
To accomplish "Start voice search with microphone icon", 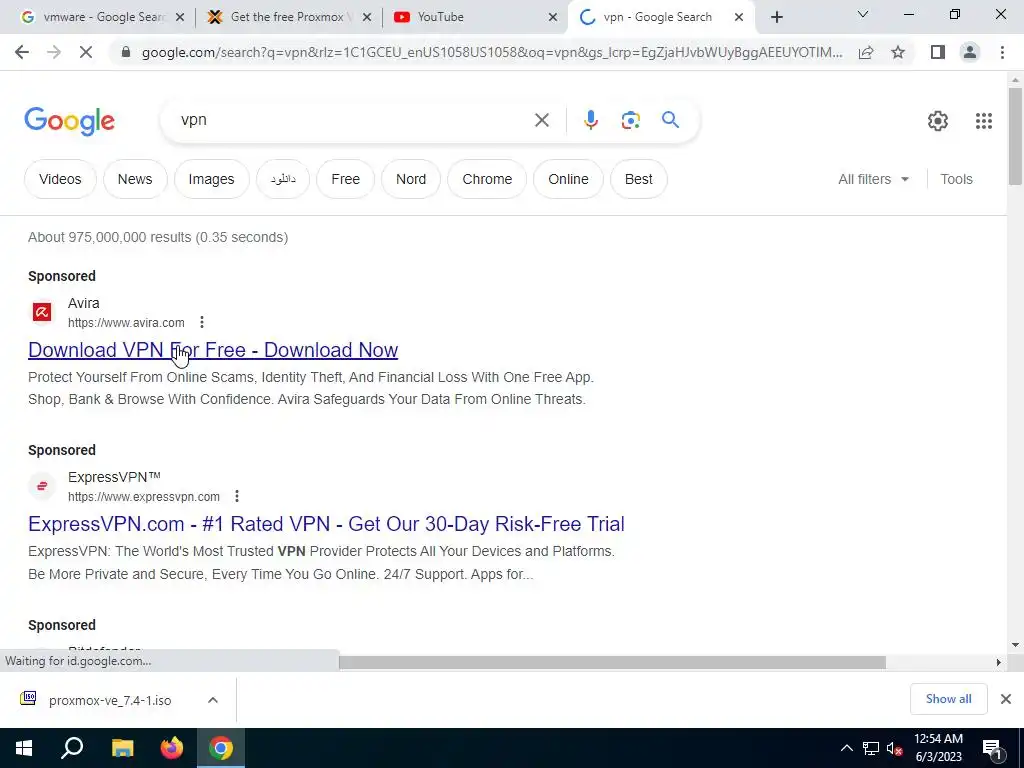I will tap(590, 120).
